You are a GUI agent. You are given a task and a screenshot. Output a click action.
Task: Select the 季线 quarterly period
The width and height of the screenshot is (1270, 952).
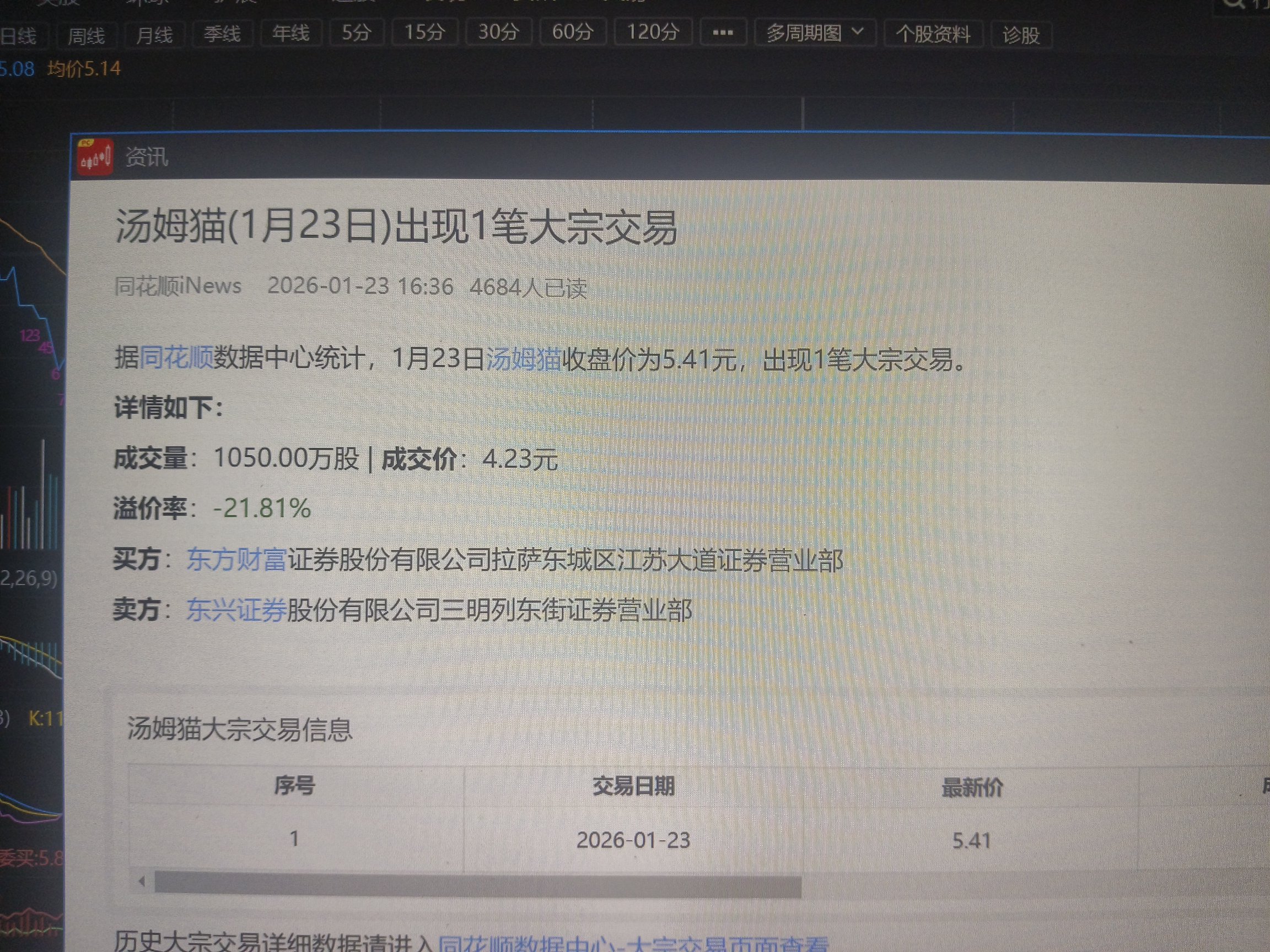222,34
